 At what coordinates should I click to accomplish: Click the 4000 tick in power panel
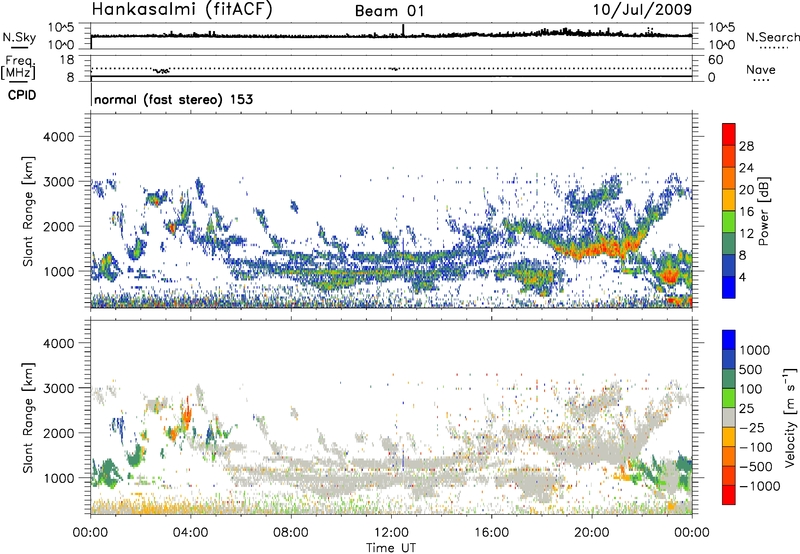coord(59,137)
